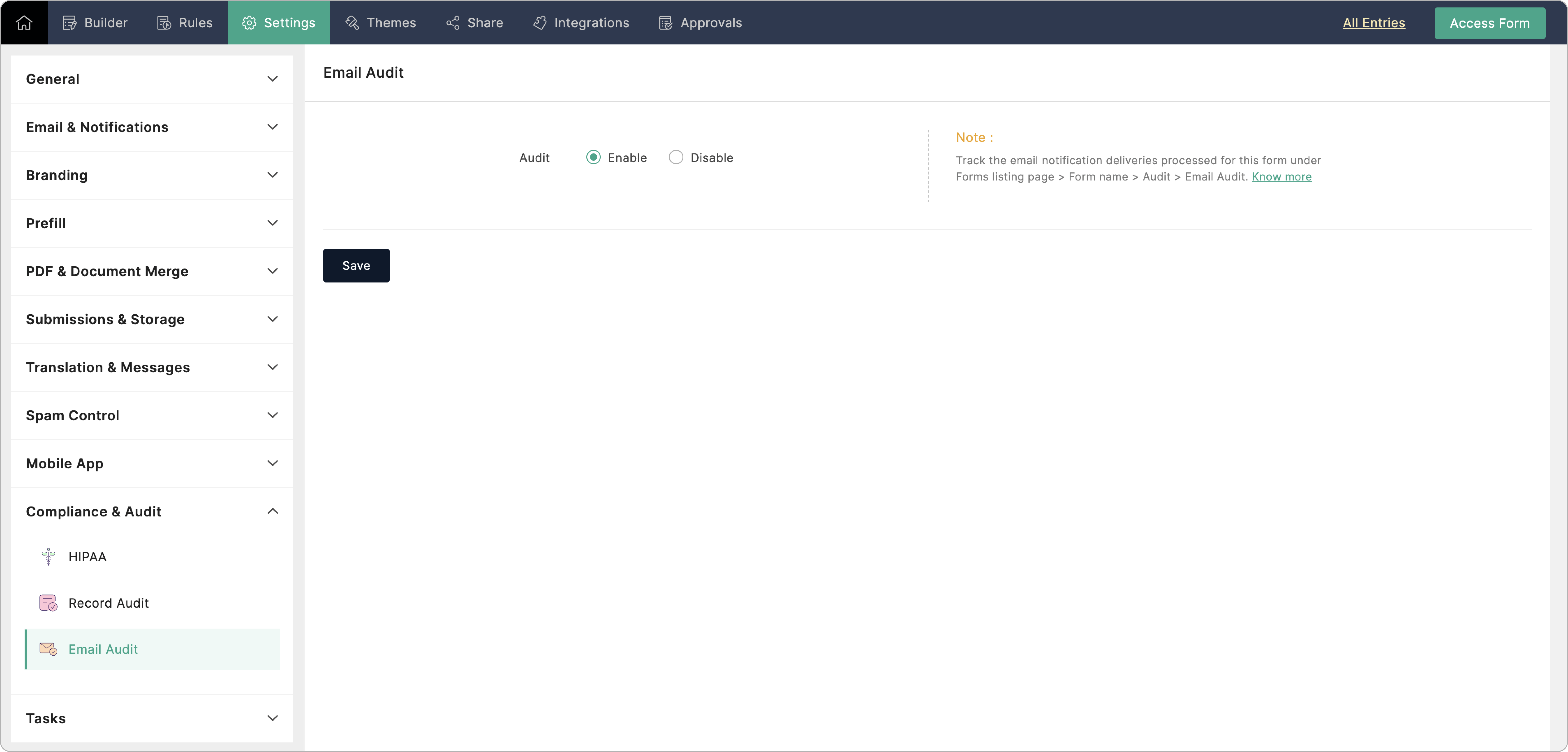Click the Email Audit page title
Image resolution: width=1568 pixels, height=752 pixels.
tap(363, 72)
